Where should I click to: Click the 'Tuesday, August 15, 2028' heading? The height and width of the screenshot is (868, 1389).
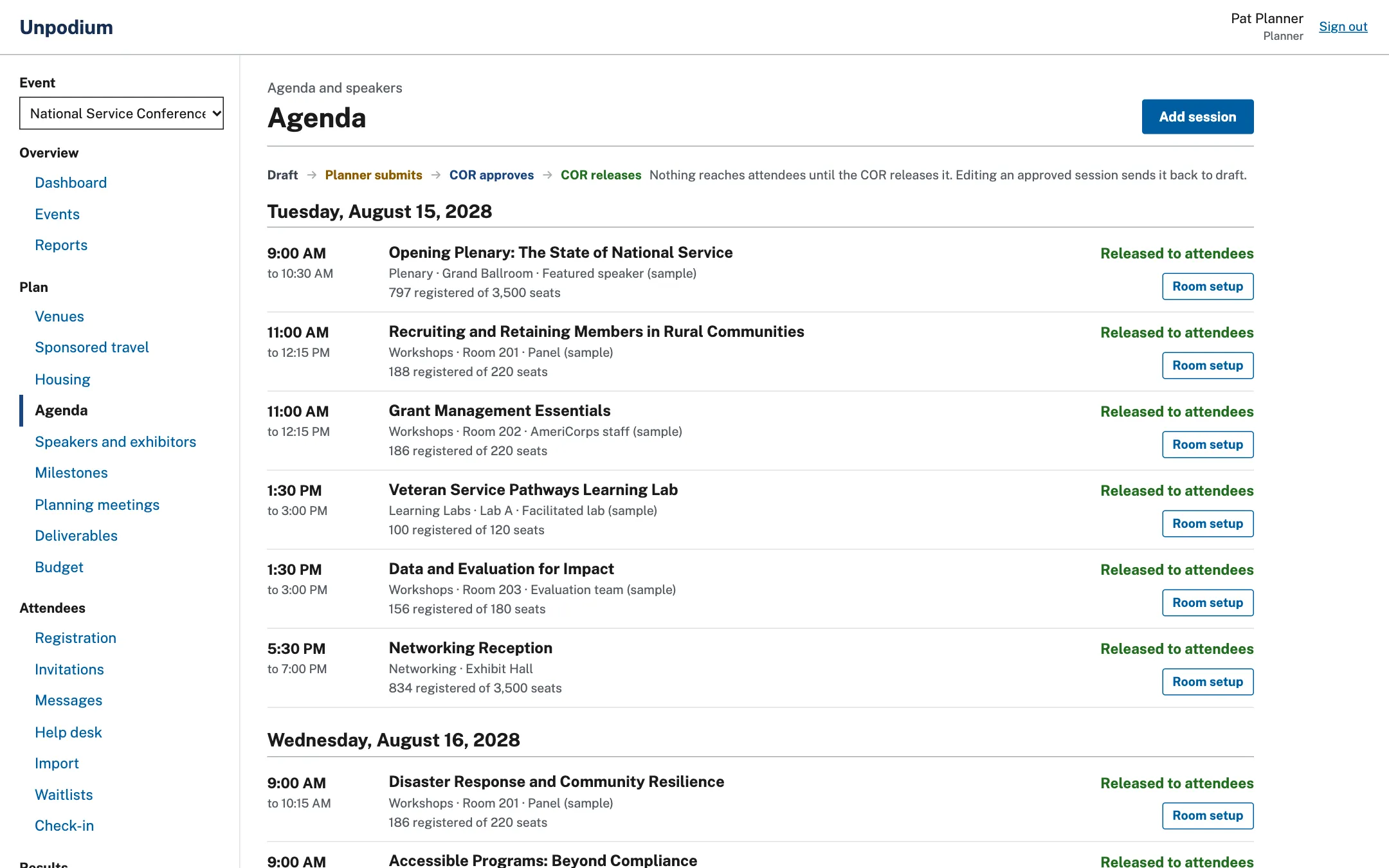(379, 212)
